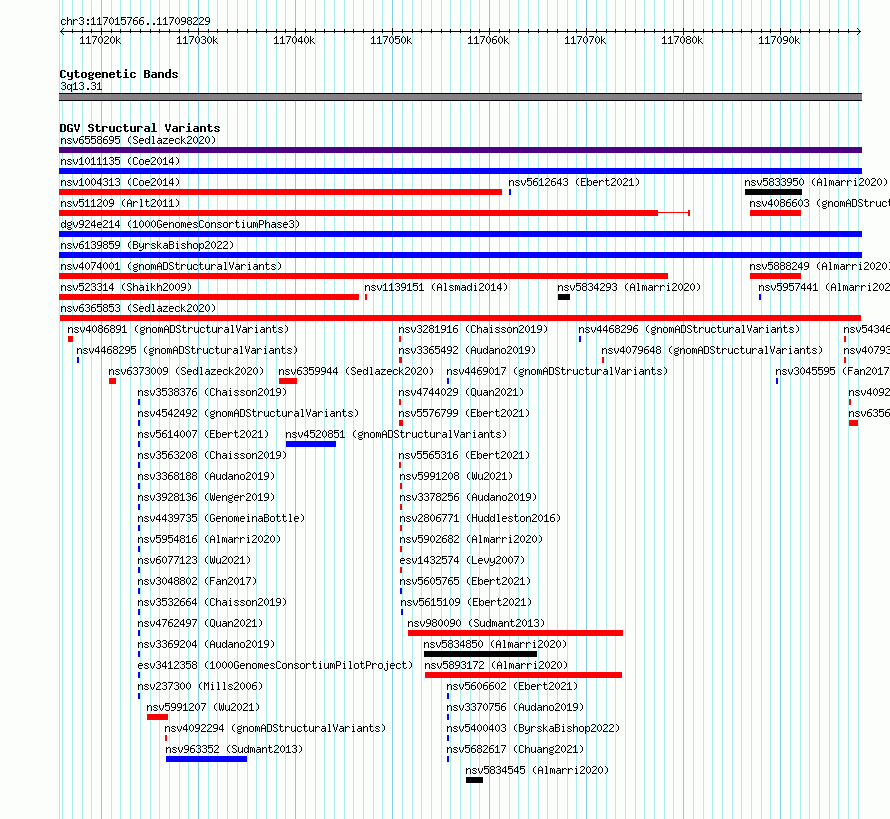Click the nsv4086603 variant label
This screenshot has width=890, height=819.
819,203
